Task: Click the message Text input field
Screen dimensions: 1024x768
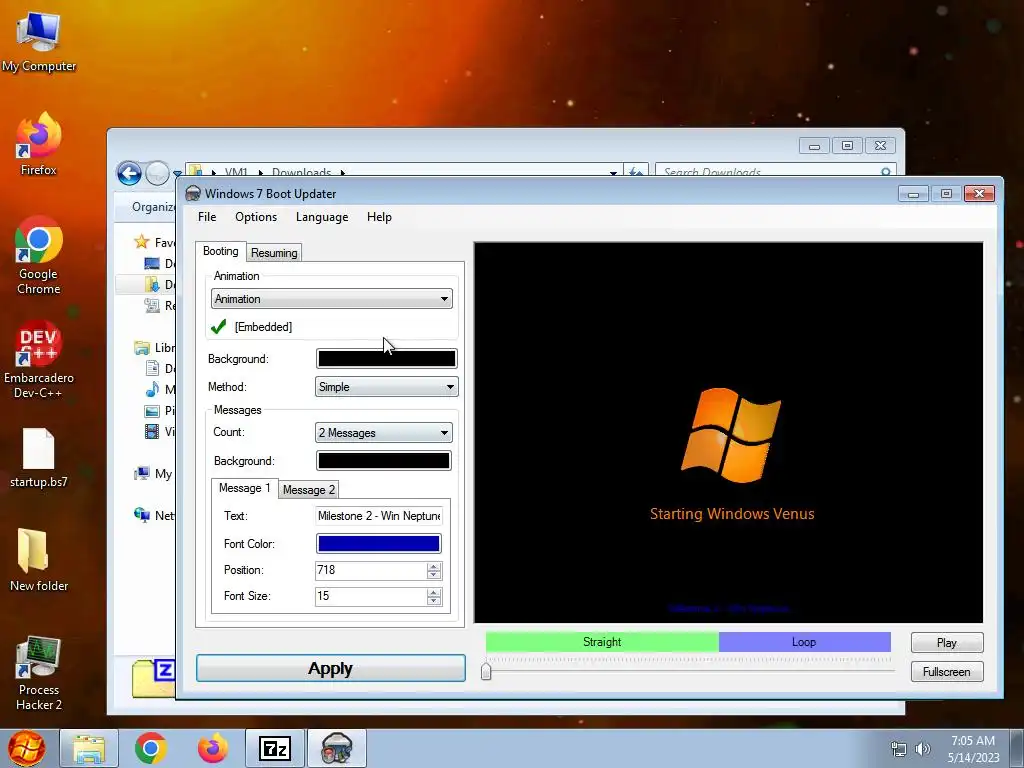Action: tap(379, 516)
